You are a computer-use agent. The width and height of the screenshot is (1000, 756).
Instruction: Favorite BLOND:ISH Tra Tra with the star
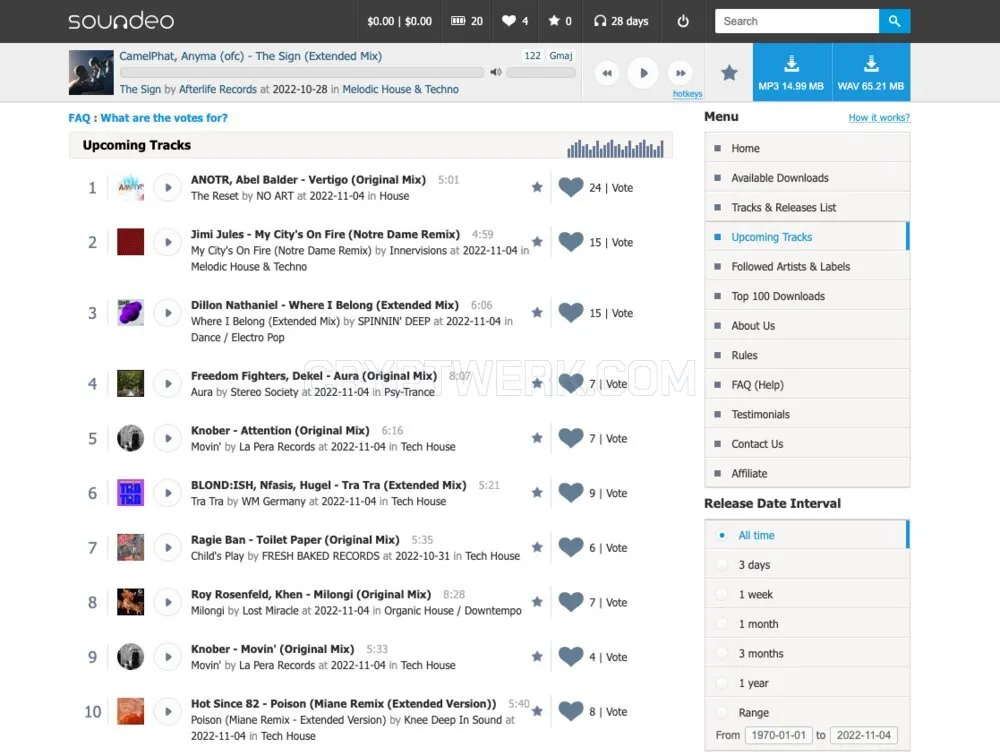pos(537,493)
